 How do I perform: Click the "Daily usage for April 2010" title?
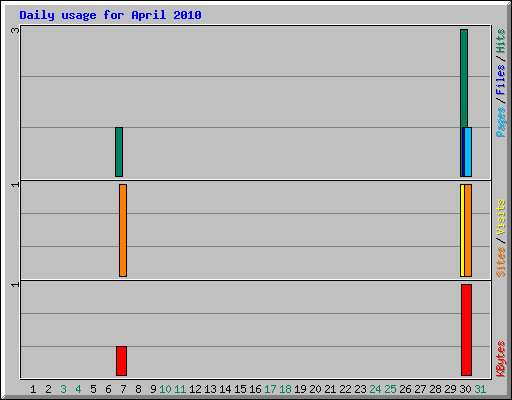point(110,15)
